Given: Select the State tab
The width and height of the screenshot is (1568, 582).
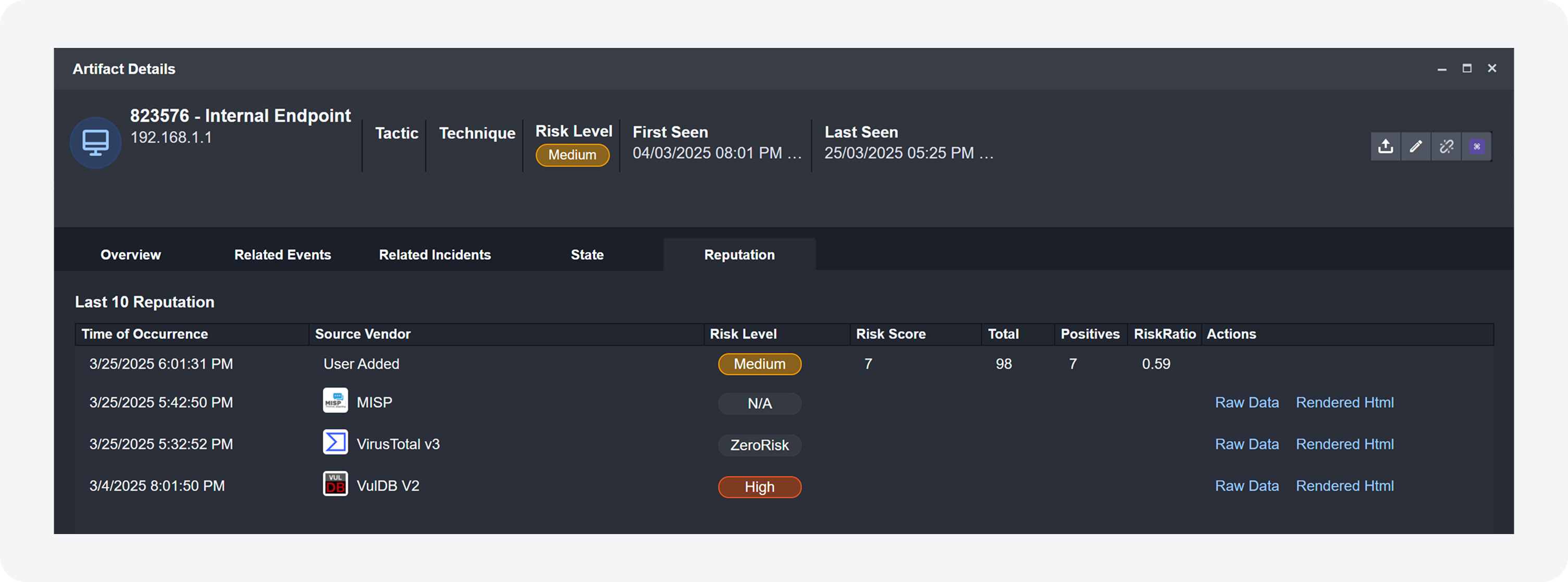Looking at the screenshot, I should click(x=587, y=255).
